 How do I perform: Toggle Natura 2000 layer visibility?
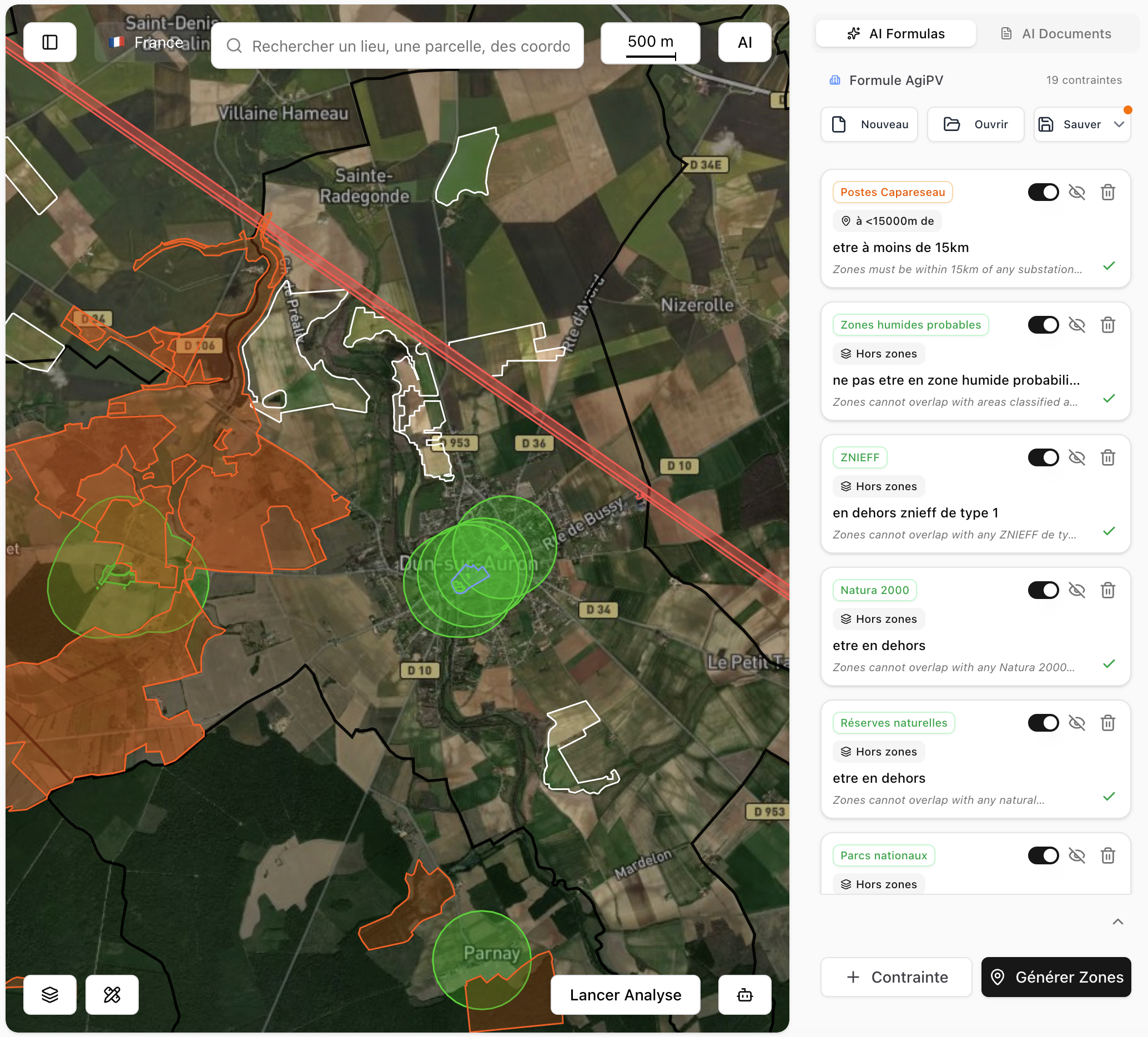click(1077, 591)
